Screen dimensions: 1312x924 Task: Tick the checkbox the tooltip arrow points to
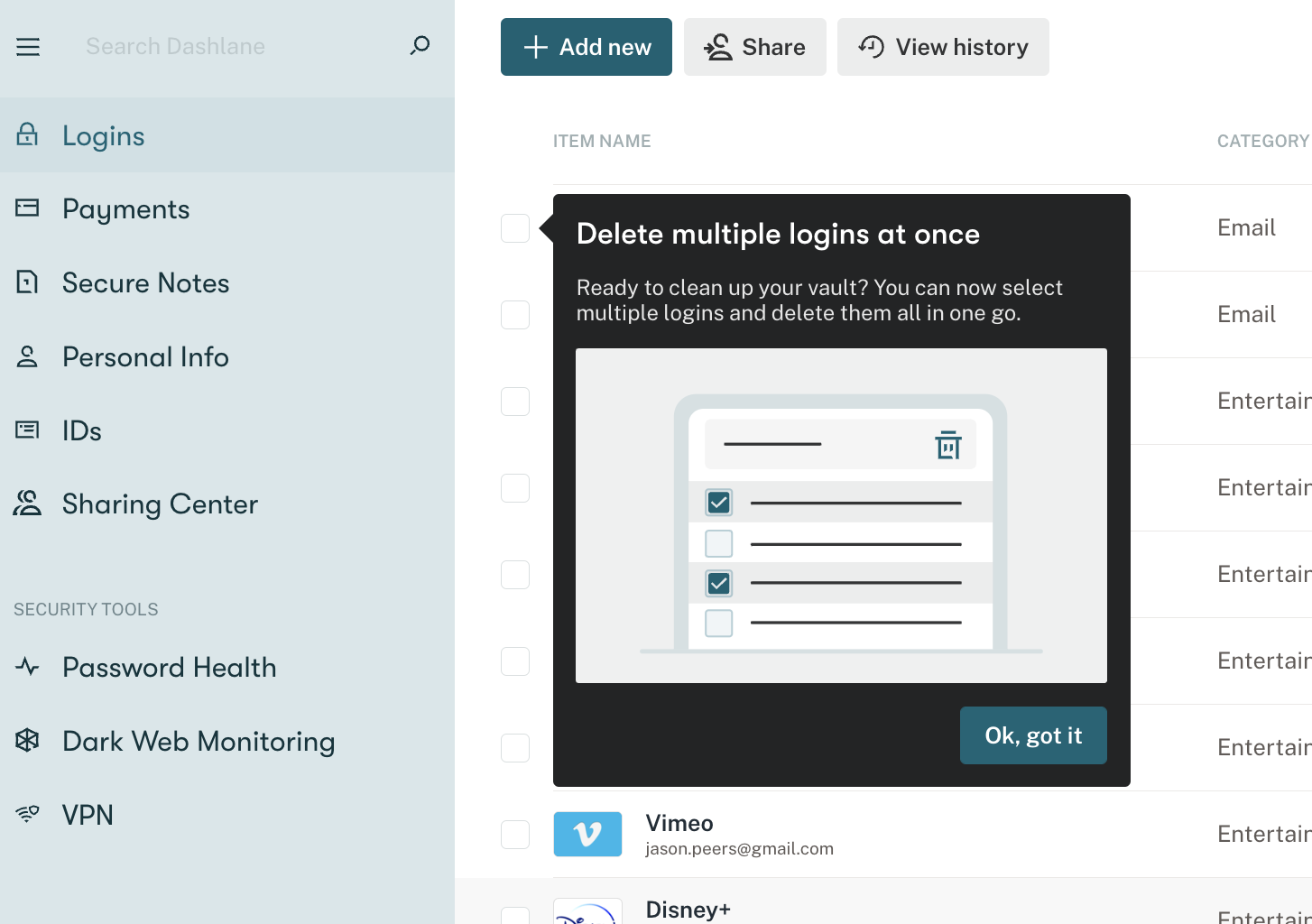click(x=515, y=228)
